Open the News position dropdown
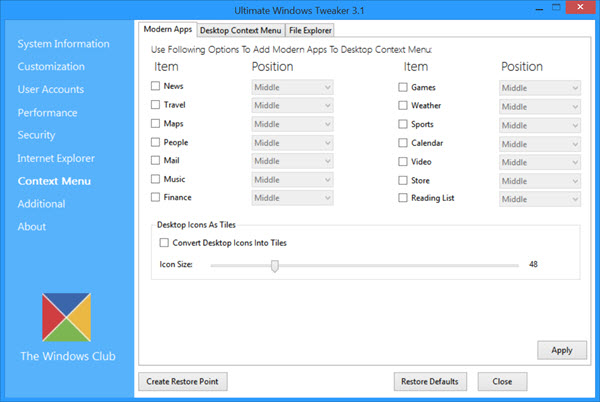 coord(292,87)
